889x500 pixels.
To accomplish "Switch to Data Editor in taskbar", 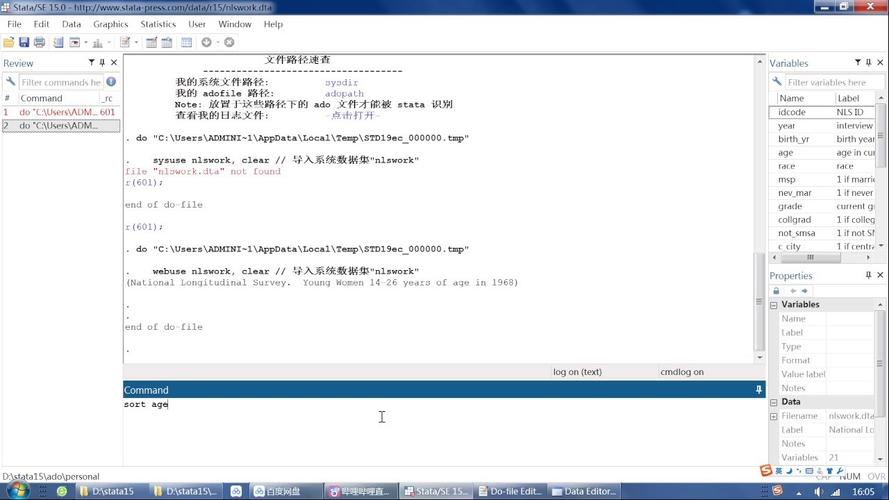I will point(584,491).
